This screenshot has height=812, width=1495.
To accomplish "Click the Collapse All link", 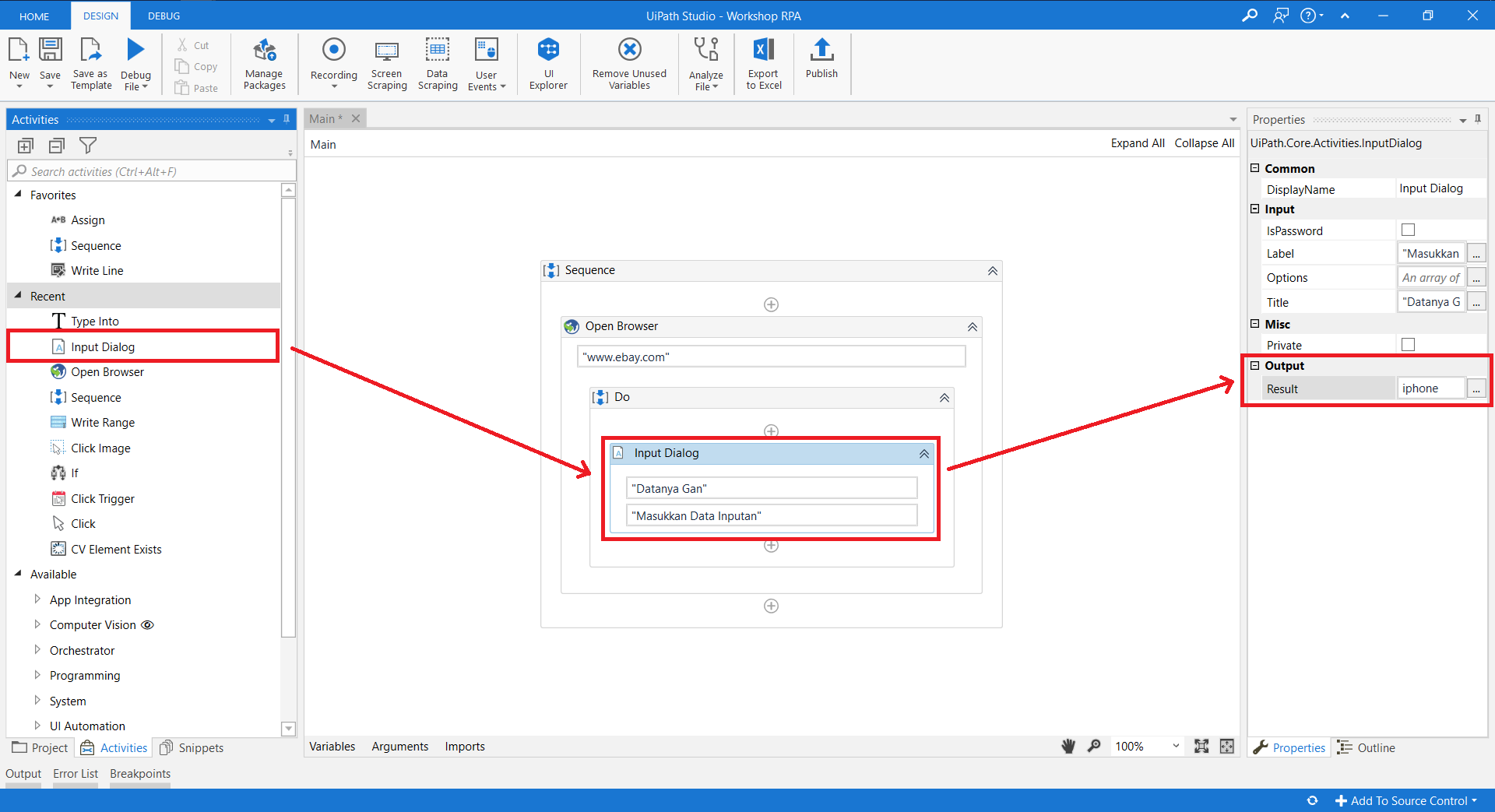I will tap(1204, 143).
